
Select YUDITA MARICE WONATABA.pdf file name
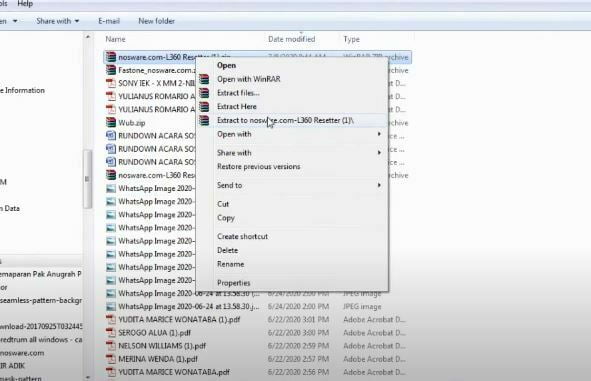coord(174,372)
